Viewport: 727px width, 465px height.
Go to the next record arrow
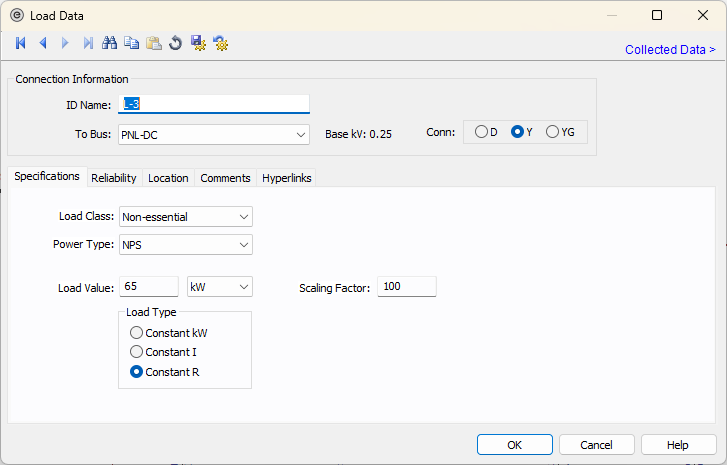(x=65, y=43)
